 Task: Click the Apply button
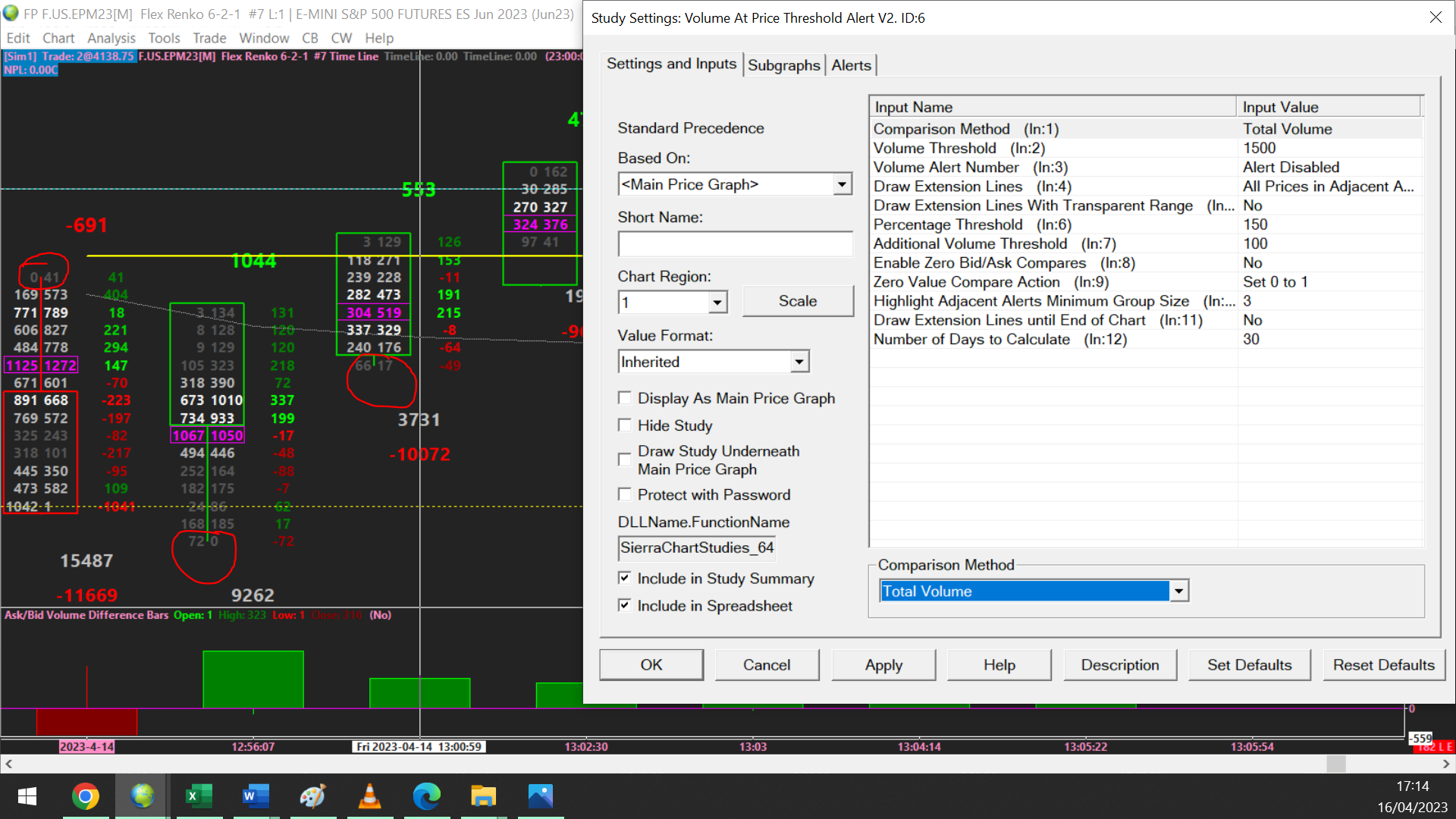pyautogui.click(x=883, y=665)
